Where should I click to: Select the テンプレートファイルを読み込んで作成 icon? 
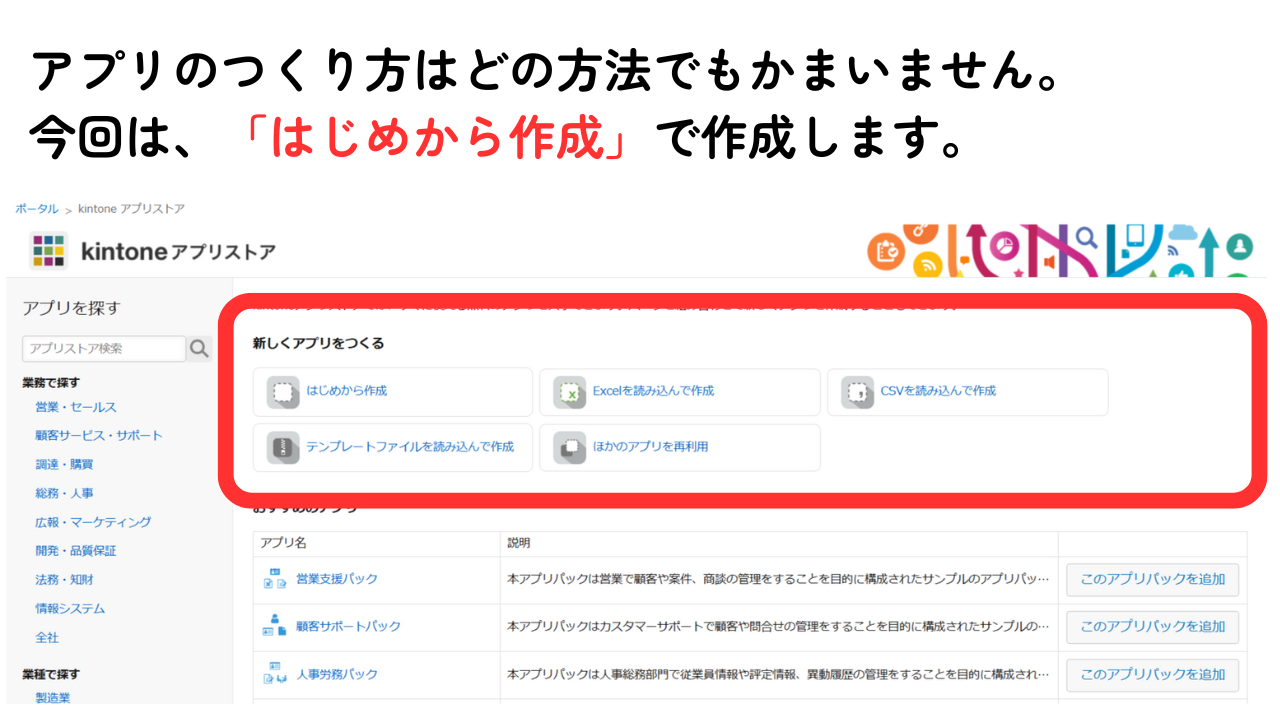[282, 447]
